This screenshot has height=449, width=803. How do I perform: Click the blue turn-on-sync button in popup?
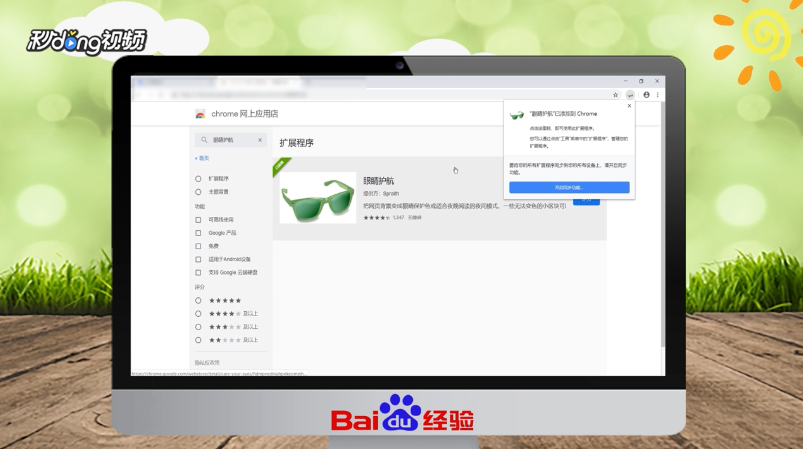pos(569,187)
